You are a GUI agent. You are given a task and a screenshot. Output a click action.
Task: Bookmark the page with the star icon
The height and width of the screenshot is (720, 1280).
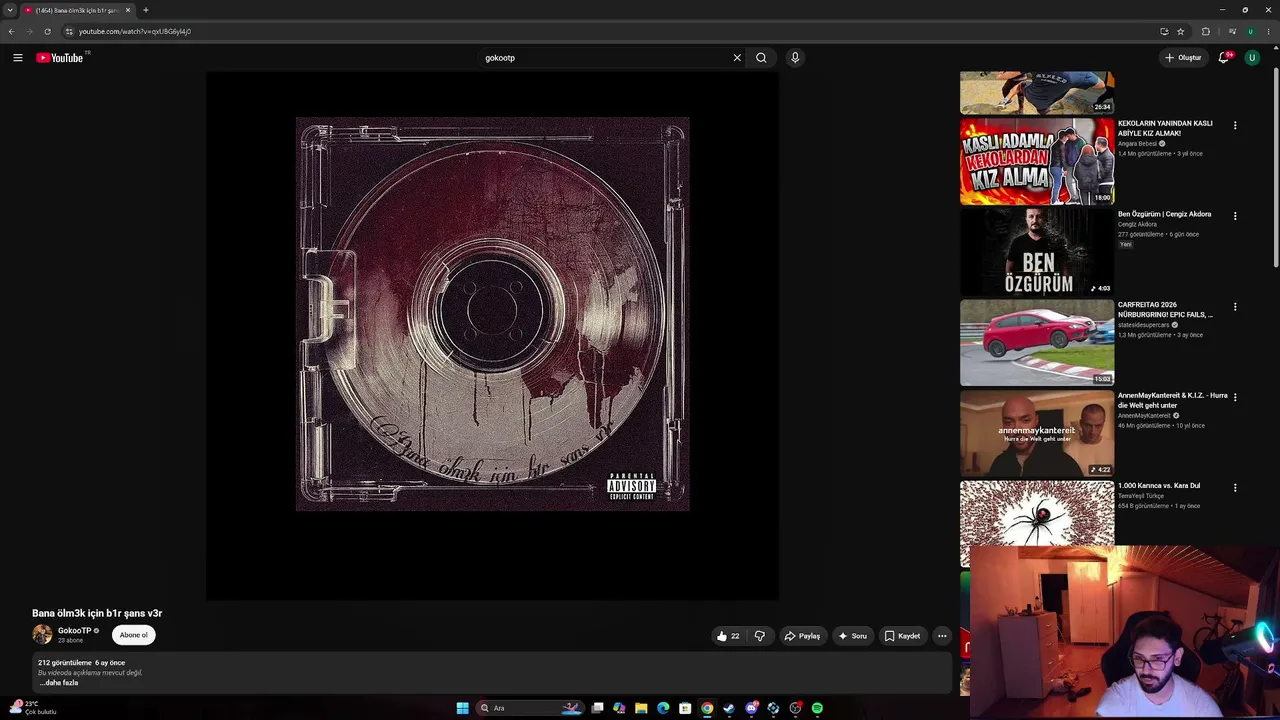point(1180,31)
